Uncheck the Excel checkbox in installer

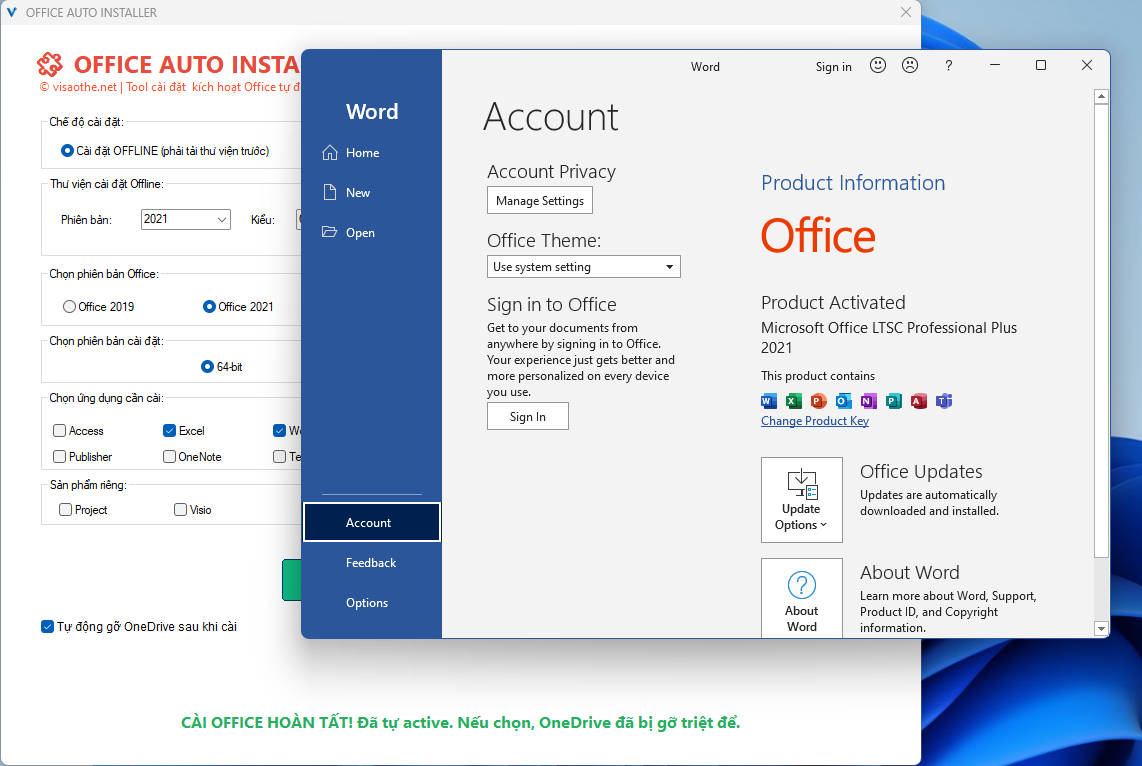coord(169,430)
